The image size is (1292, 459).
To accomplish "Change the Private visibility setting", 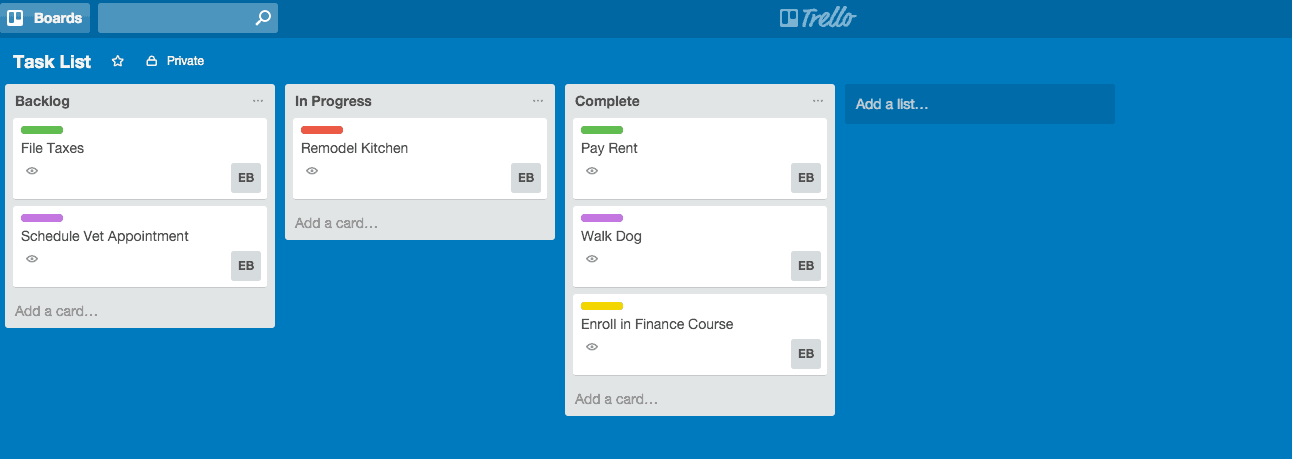I will tap(176, 61).
